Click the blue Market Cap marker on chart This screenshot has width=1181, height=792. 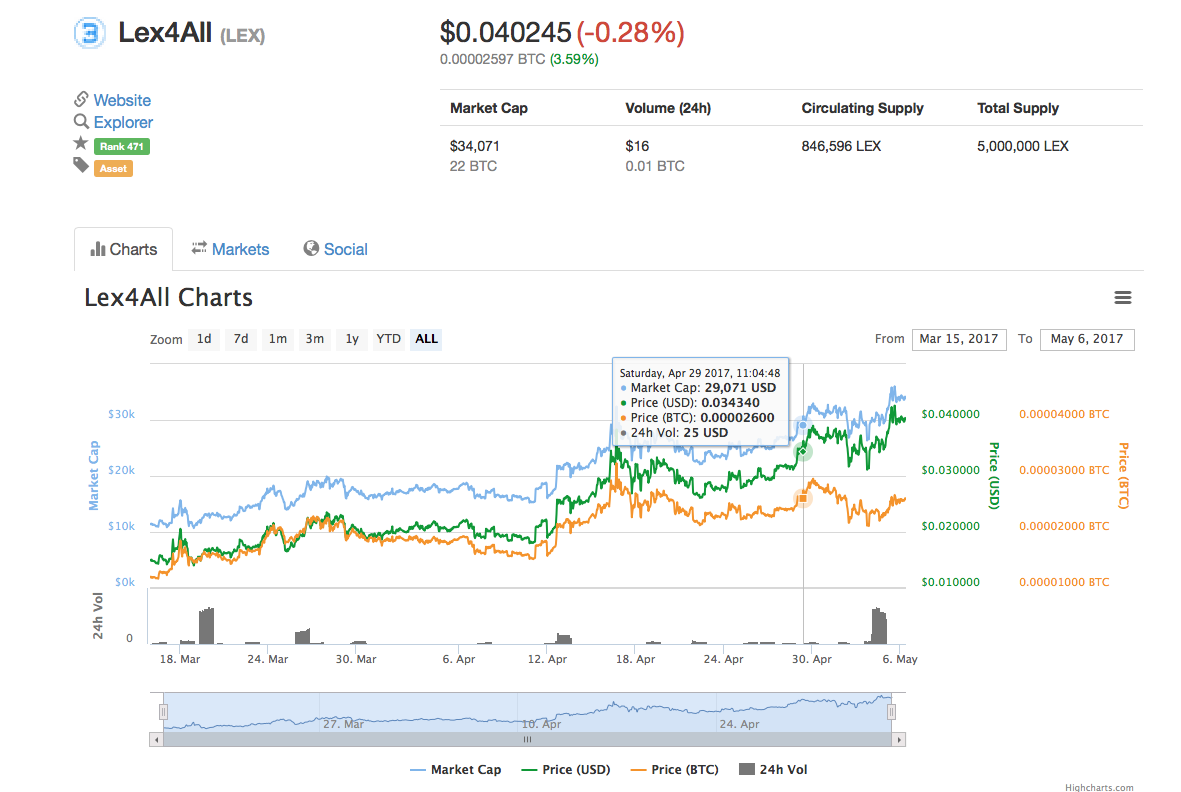(803, 426)
